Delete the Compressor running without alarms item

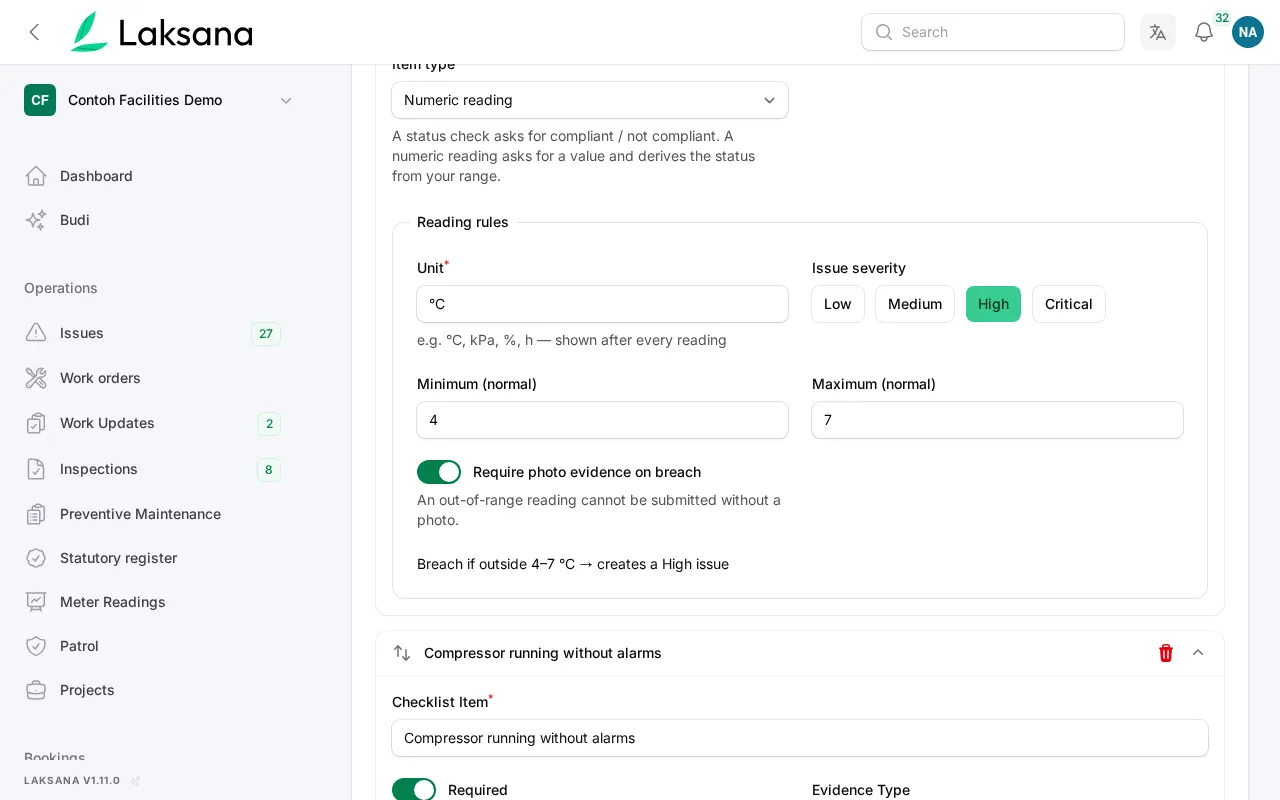point(1166,653)
